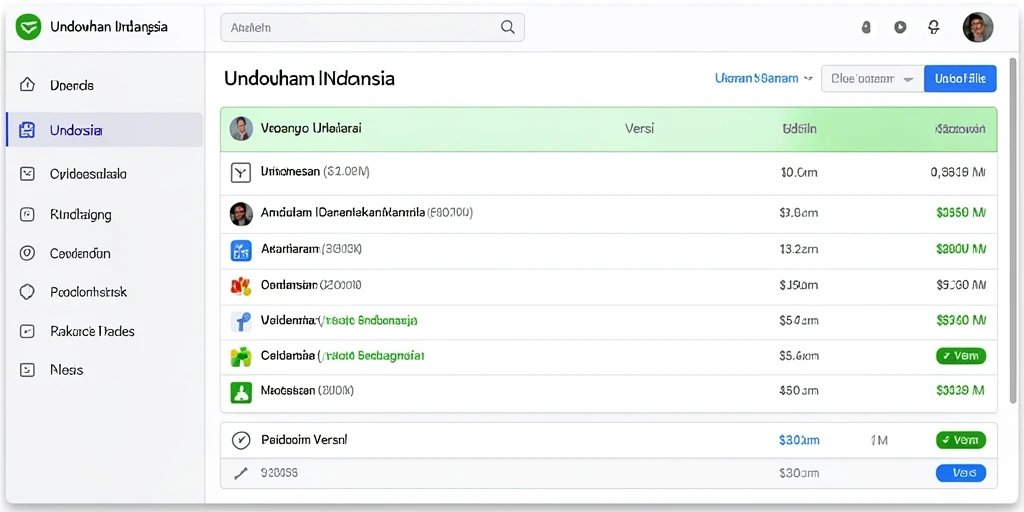Click the magnifier icon in search box
Image resolution: width=1024 pixels, height=512 pixels.
507,27
